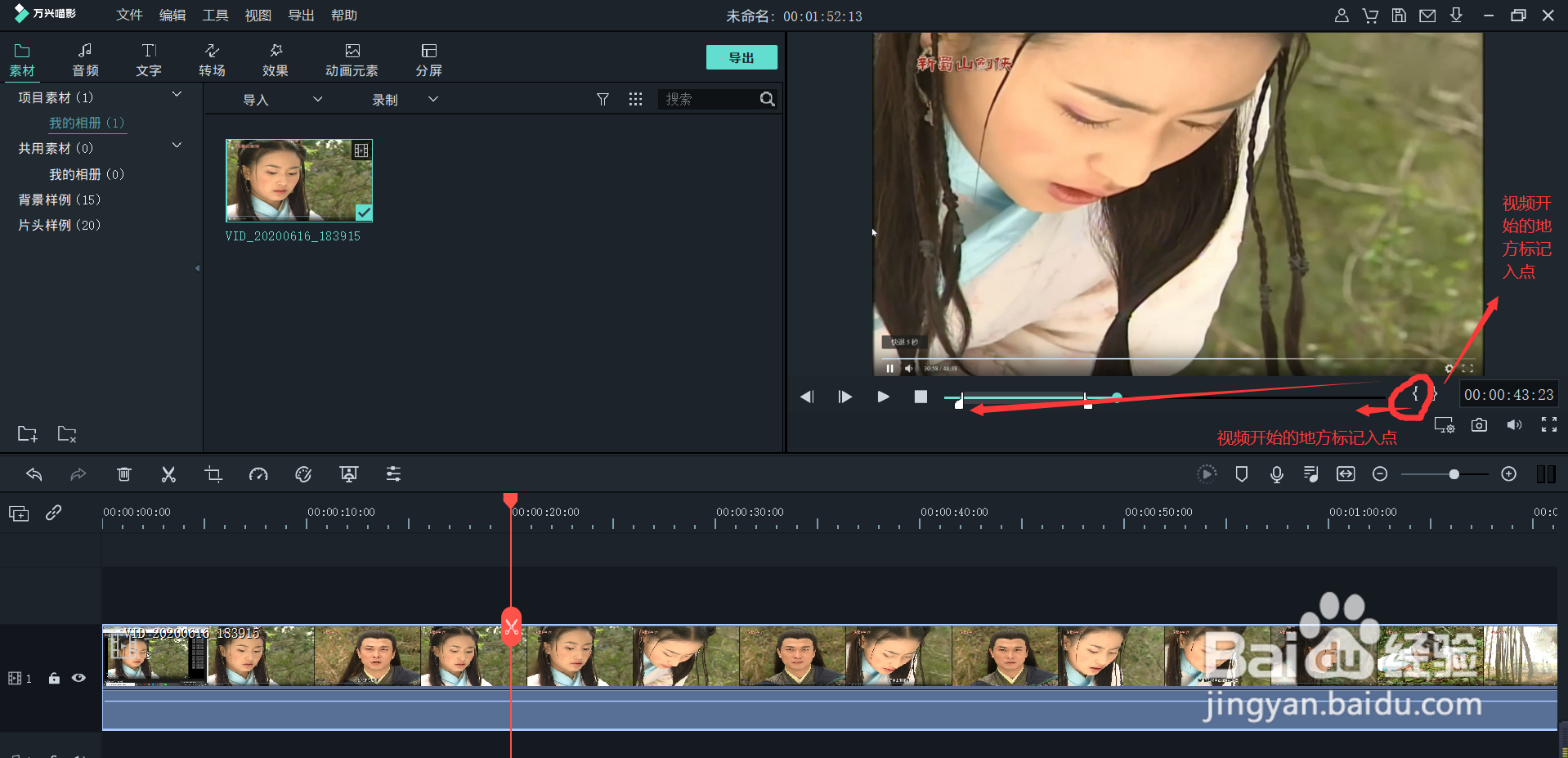The width and height of the screenshot is (1568, 758).
Task: Click the filter funnel icon
Action: (x=603, y=99)
